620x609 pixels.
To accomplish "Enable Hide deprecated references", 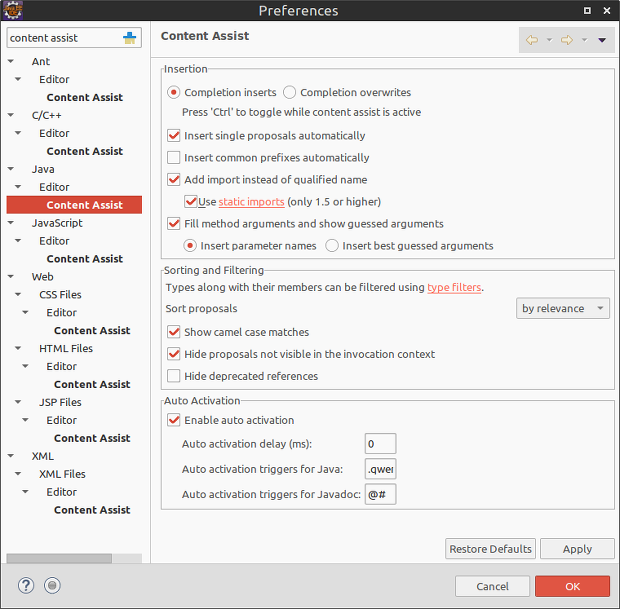I will tap(174, 376).
